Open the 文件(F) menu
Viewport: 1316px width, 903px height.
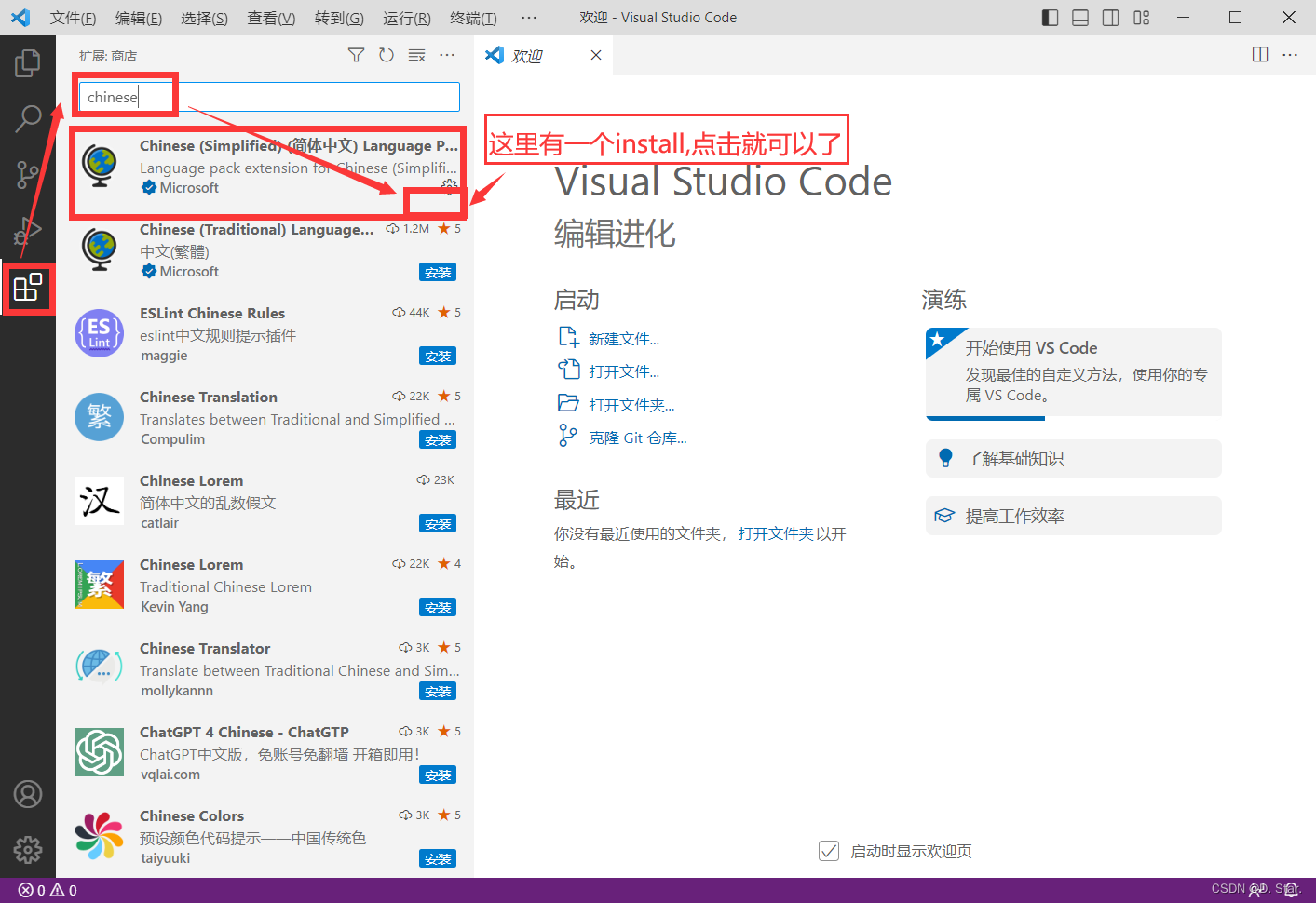73,18
